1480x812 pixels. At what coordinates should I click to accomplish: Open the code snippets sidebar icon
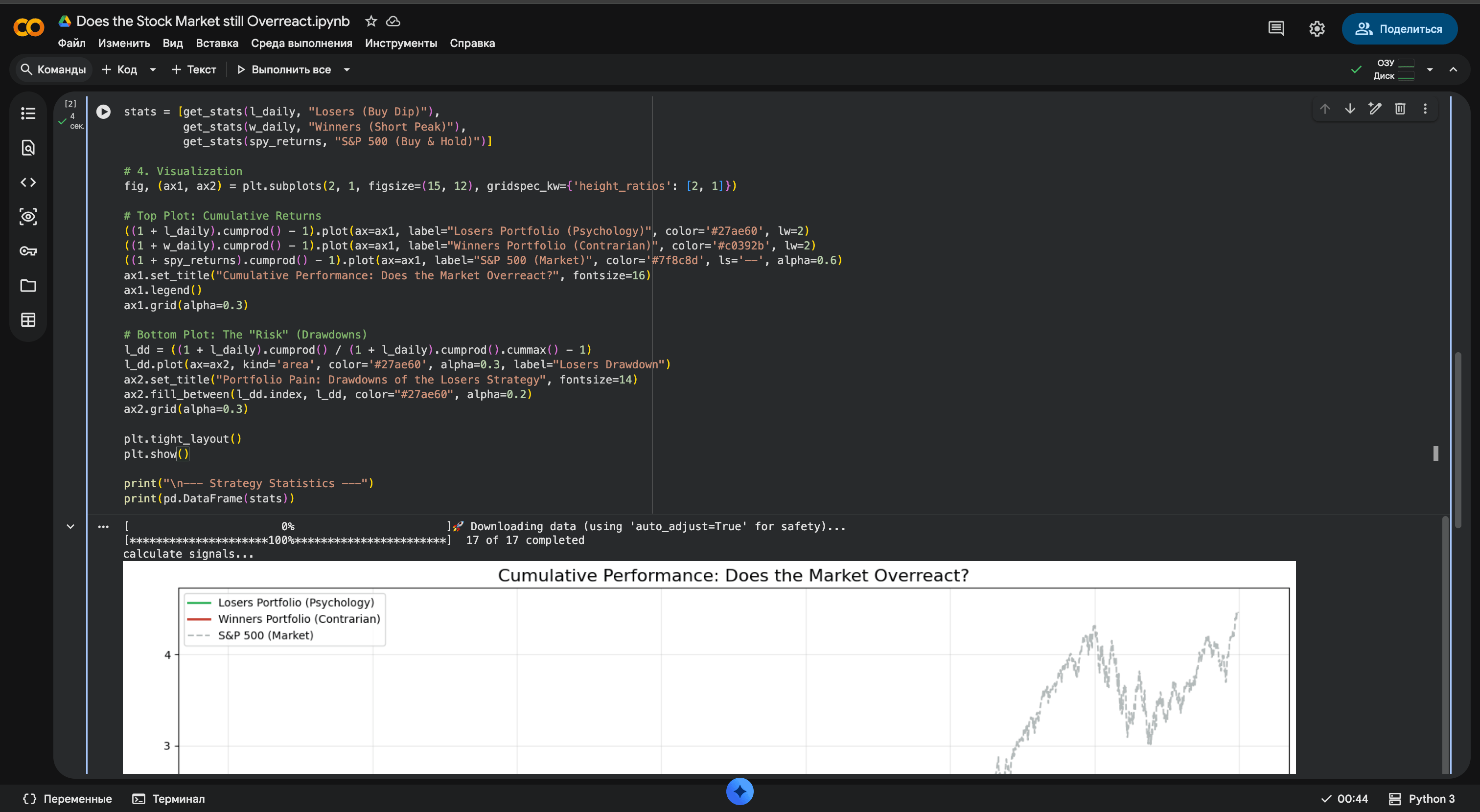(28, 182)
